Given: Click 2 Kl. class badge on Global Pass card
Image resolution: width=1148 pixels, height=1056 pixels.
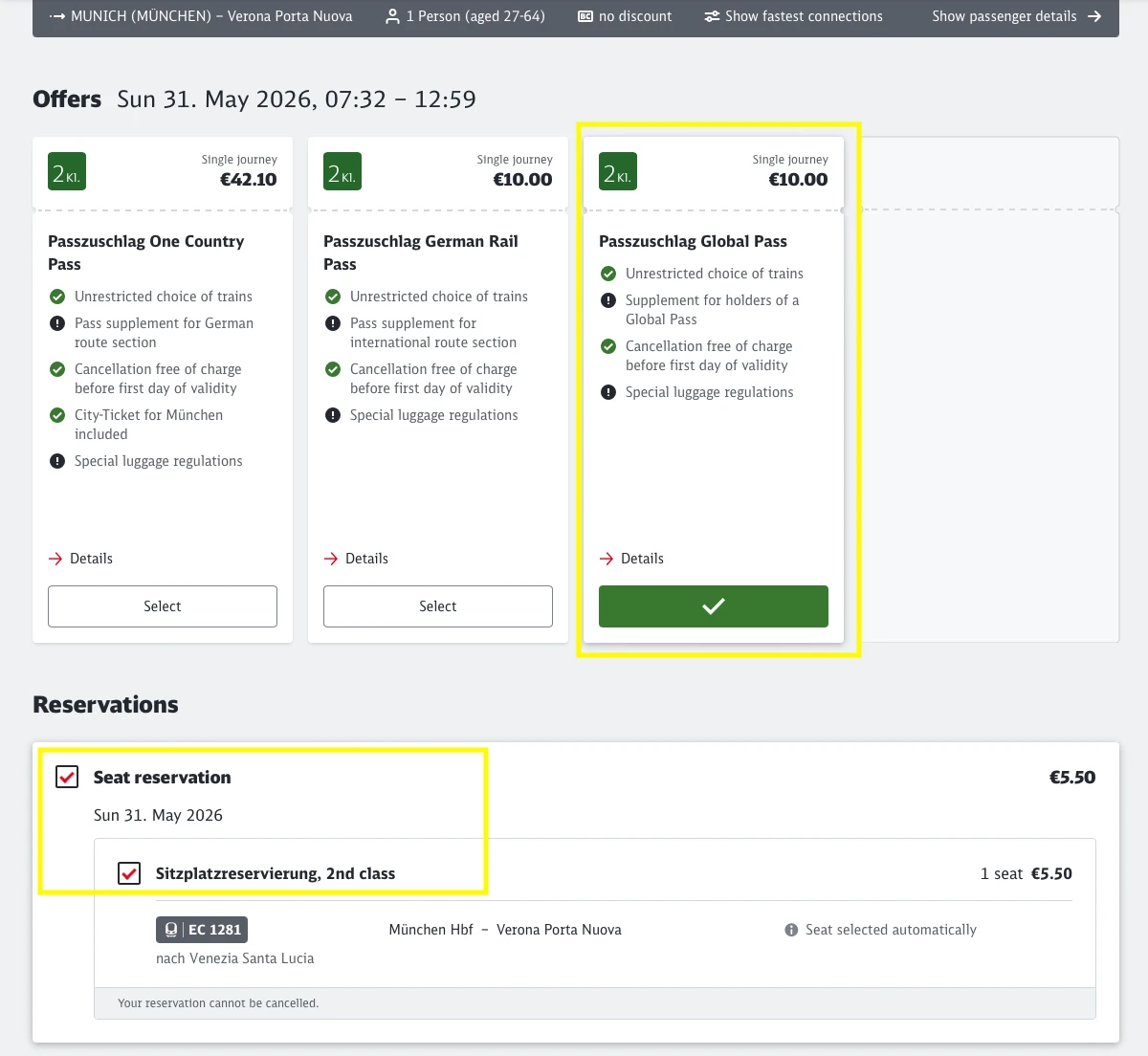Looking at the screenshot, I should (x=618, y=171).
